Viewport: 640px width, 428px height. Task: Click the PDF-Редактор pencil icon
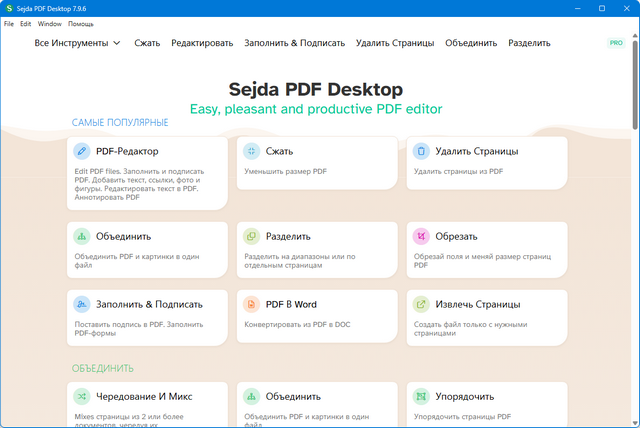82,151
